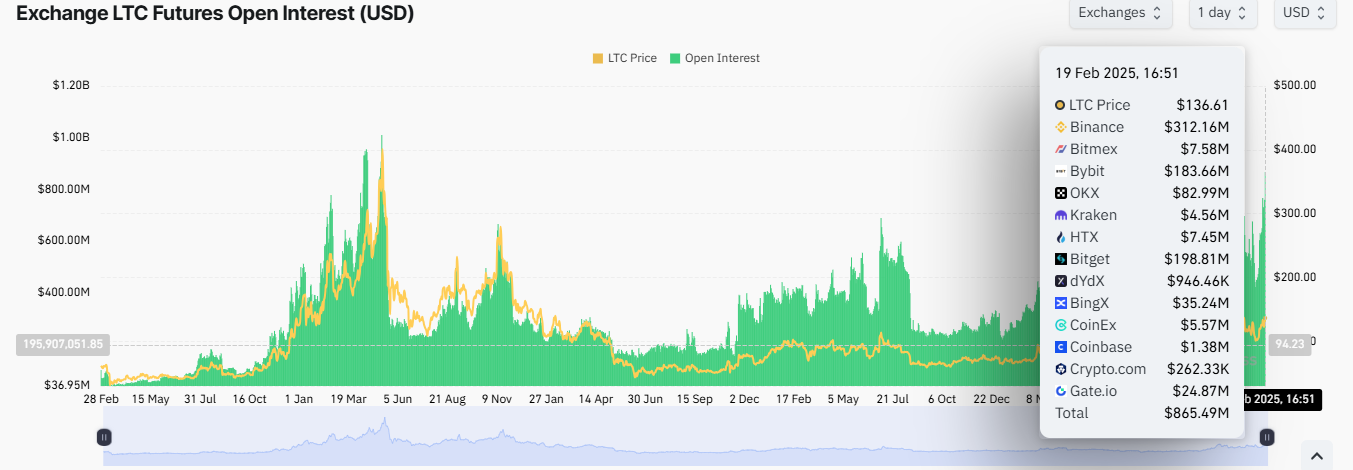Click the Total value $865.49M
The height and width of the screenshot is (470, 1353).
pyautogui.click(x=1196, y=413)
